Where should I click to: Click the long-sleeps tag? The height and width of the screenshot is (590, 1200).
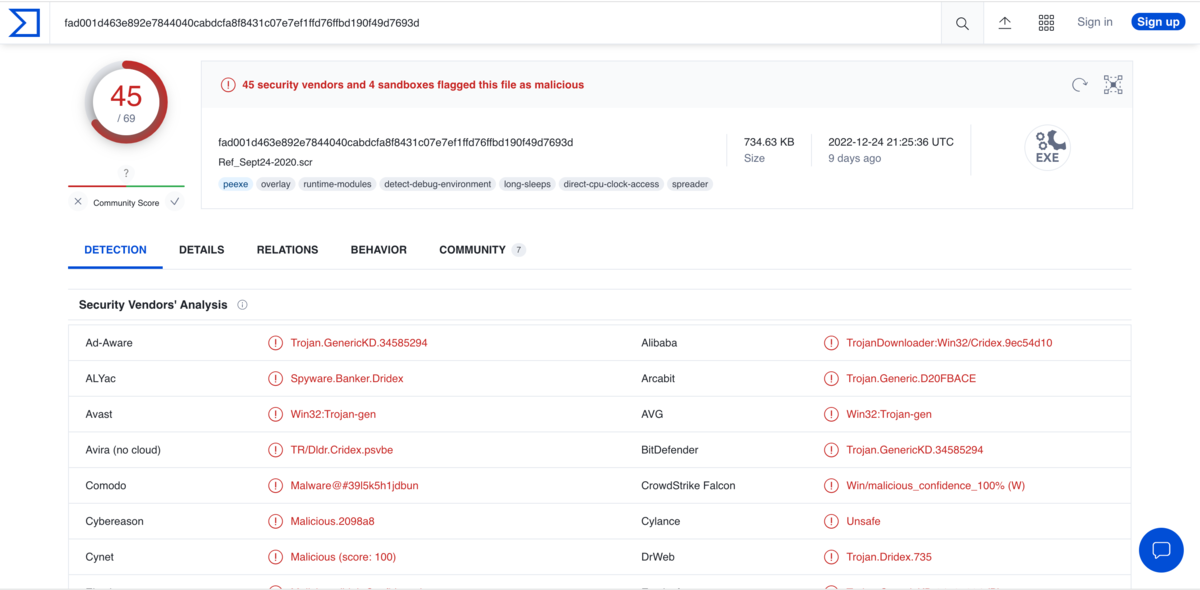[x=527, y=184]
